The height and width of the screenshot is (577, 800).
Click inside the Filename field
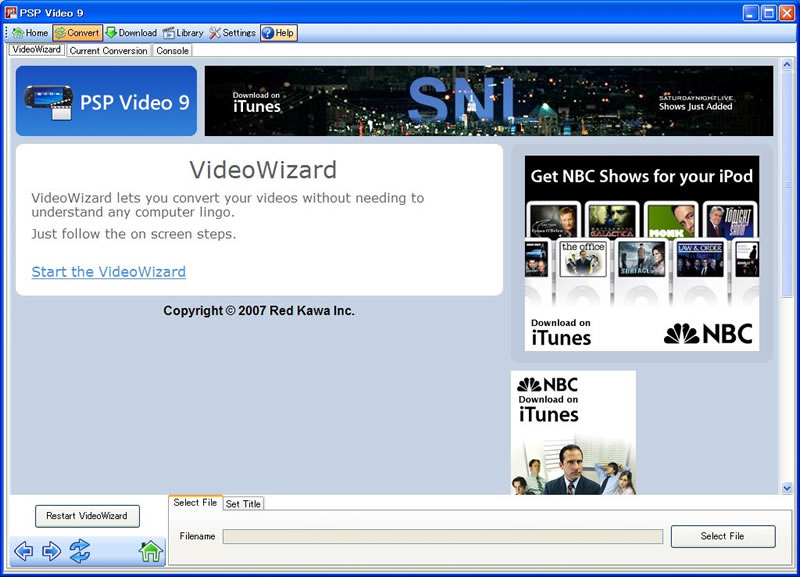point(443,536)
